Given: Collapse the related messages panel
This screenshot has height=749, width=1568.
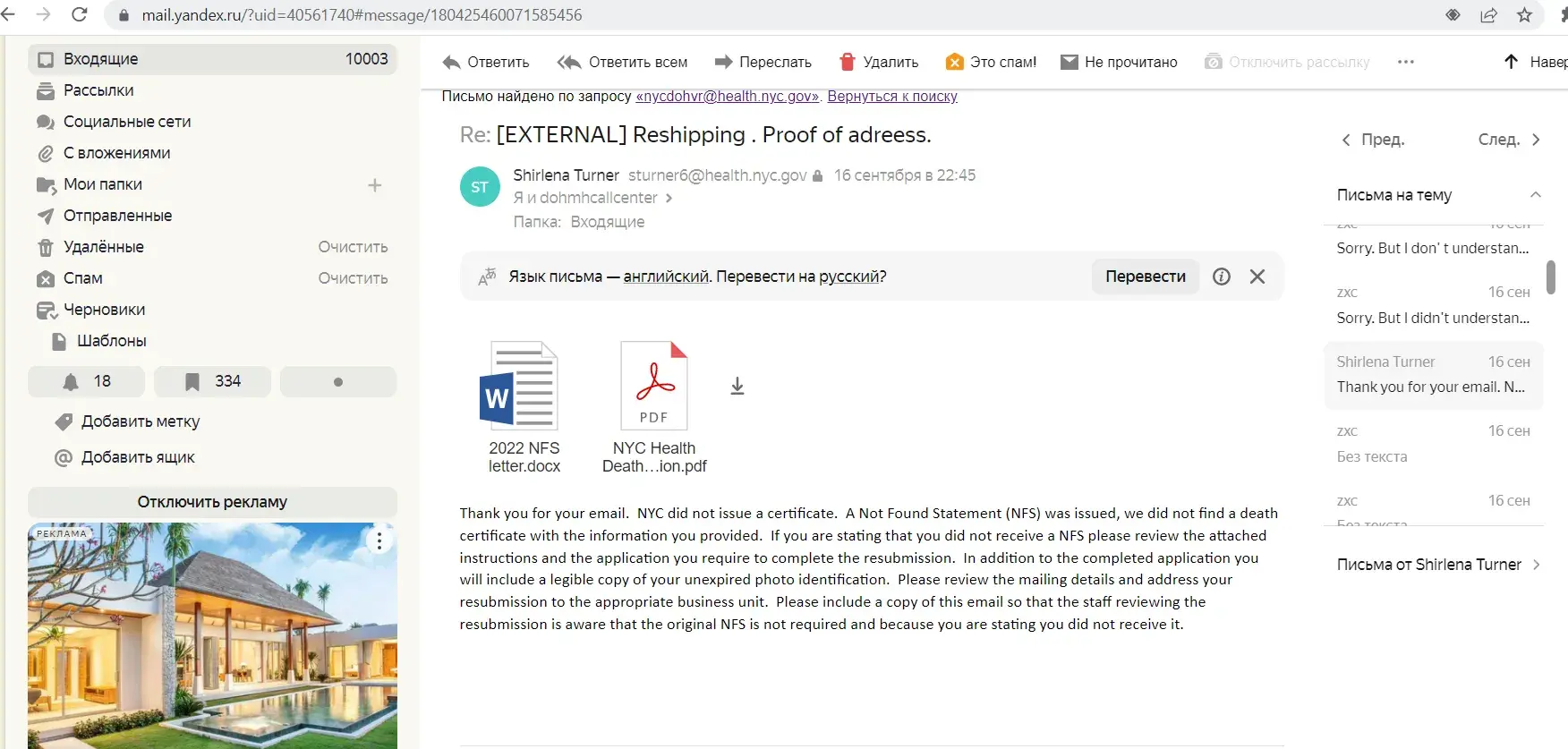Looking at the screenshot, I should 1535,195.
